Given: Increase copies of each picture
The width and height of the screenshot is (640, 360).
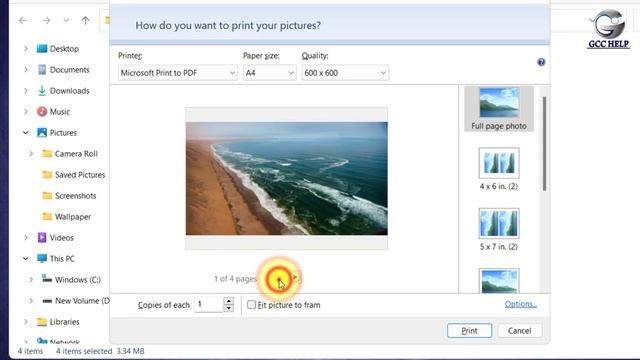Looking at the screenshot, I should (229, 301).
